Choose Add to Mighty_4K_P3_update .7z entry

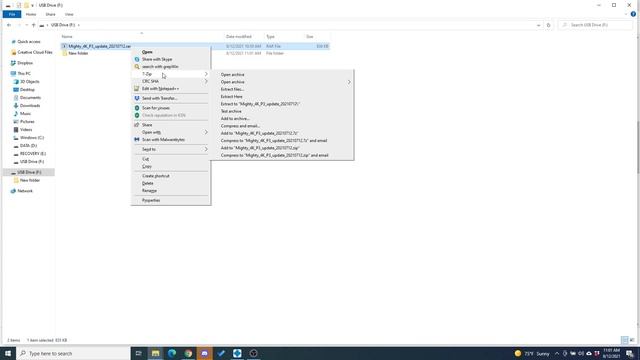259,133
